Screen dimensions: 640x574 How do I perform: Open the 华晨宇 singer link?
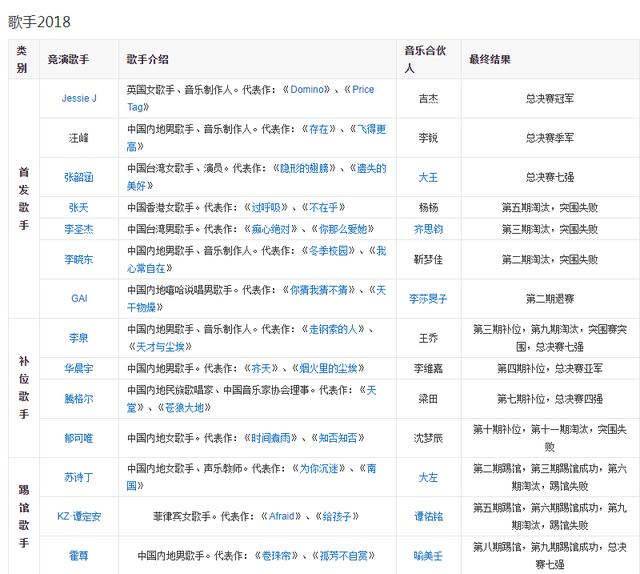coord(79,368)
